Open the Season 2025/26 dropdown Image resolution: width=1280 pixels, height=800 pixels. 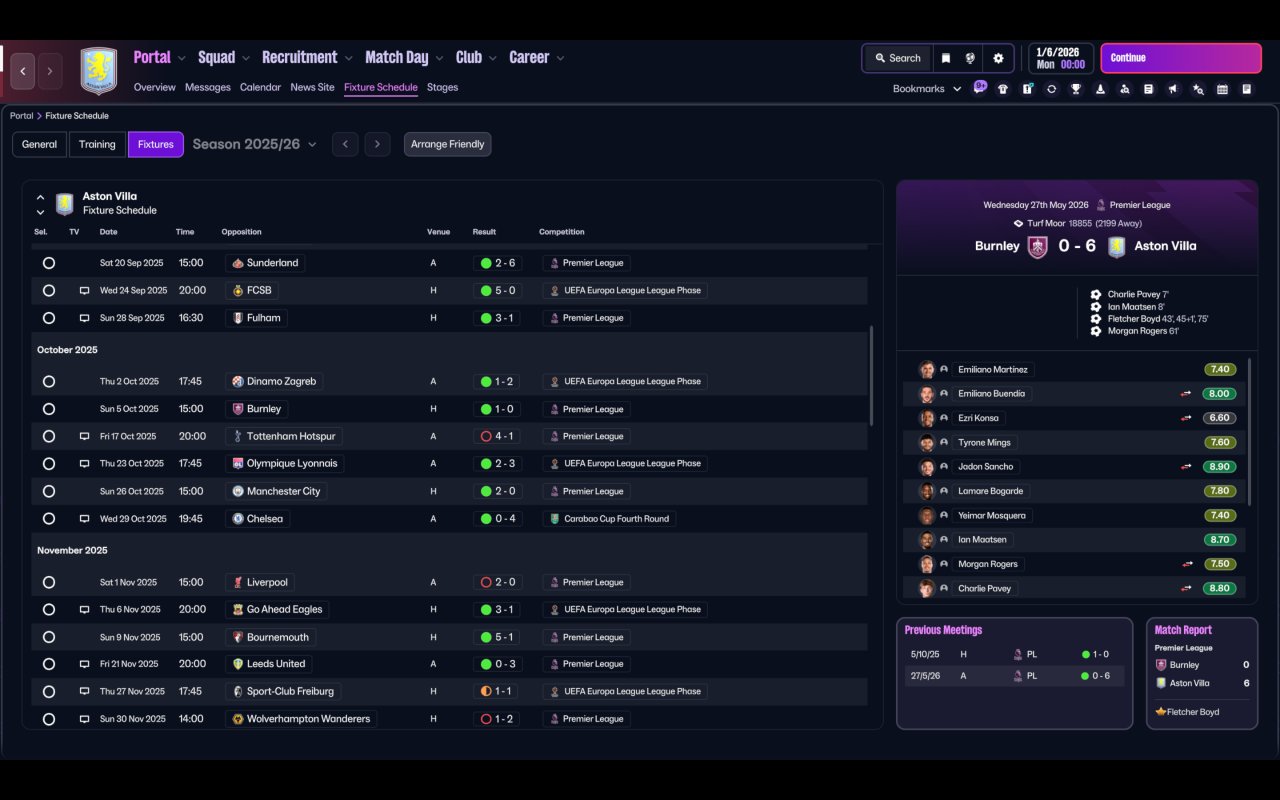(254, 144)
